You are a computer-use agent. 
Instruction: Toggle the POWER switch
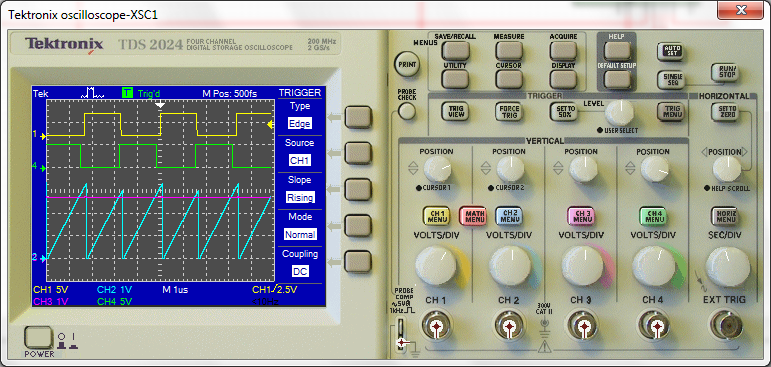click(37, 338)
